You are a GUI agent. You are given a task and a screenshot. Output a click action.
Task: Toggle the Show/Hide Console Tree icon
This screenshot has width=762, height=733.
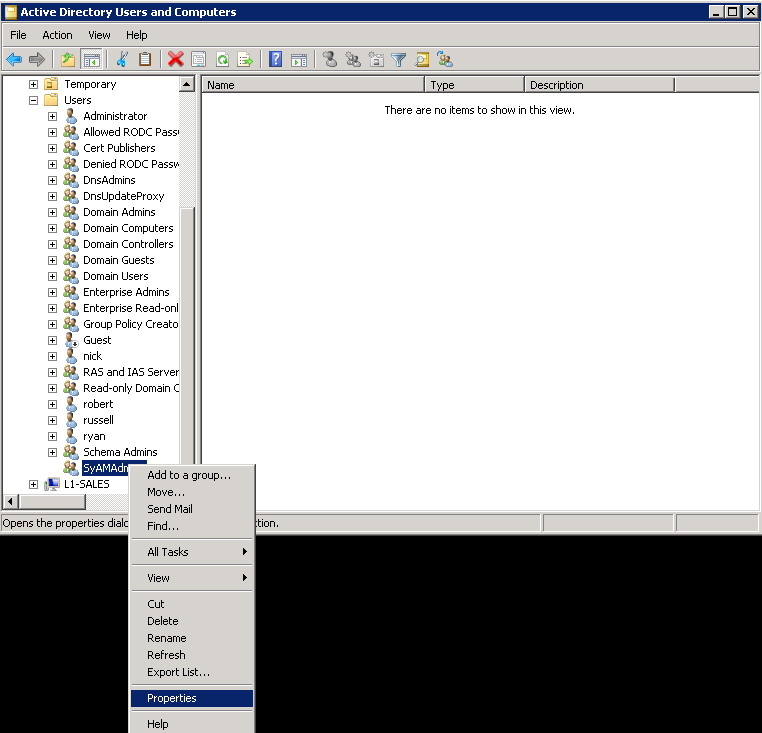click(x=91, y=59)
